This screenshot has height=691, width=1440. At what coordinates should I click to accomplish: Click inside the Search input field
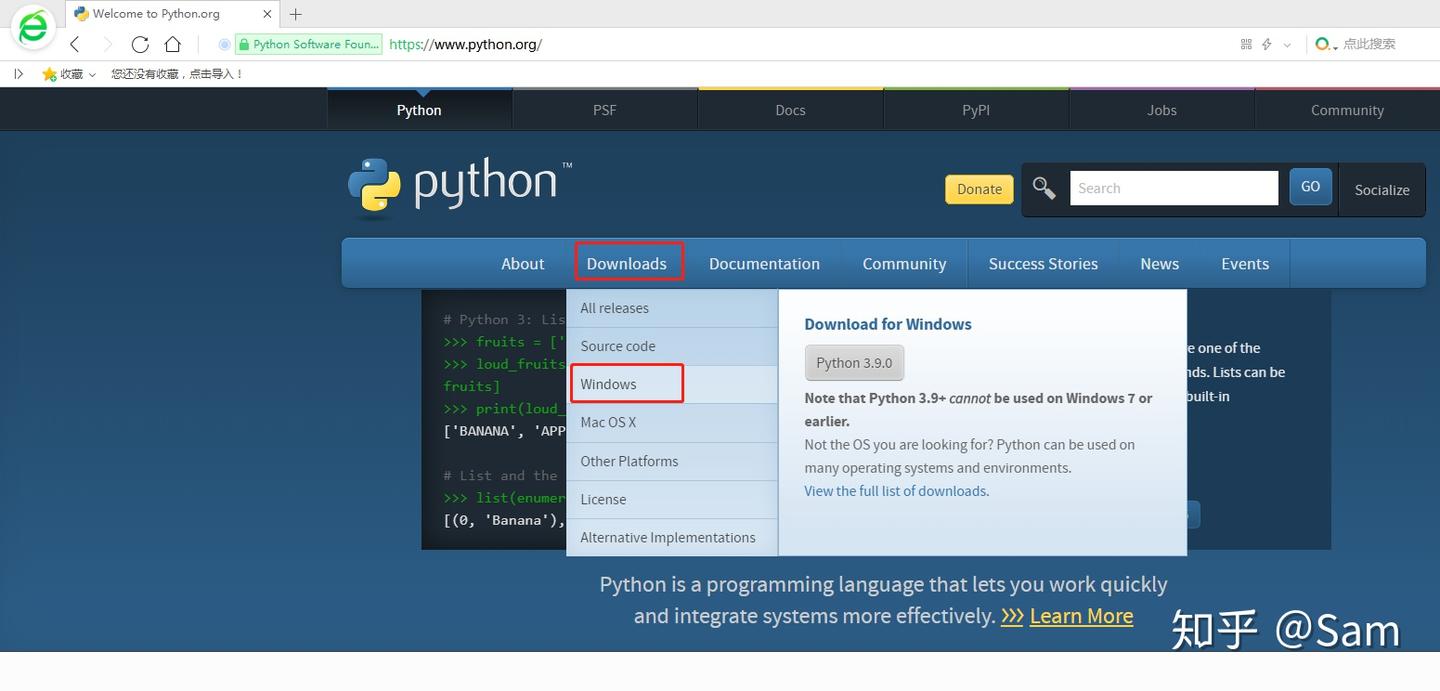pyautogui.click(x=1174, y=187)
